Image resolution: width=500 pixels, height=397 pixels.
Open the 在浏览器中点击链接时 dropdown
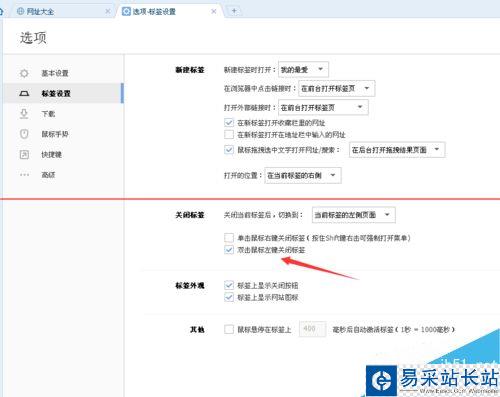pos(337,88)
